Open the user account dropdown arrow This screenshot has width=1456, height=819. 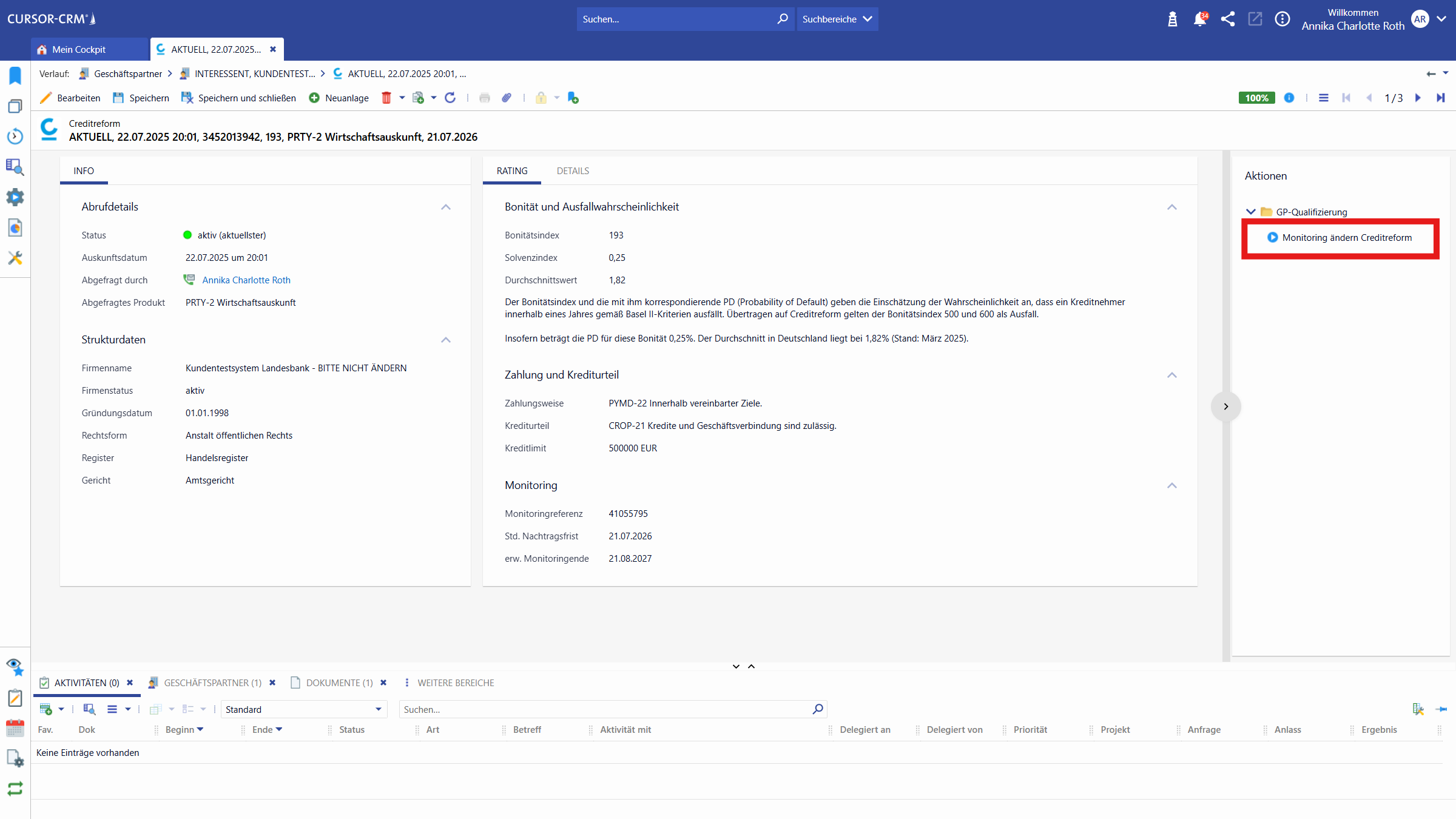tap(1442, 19)
